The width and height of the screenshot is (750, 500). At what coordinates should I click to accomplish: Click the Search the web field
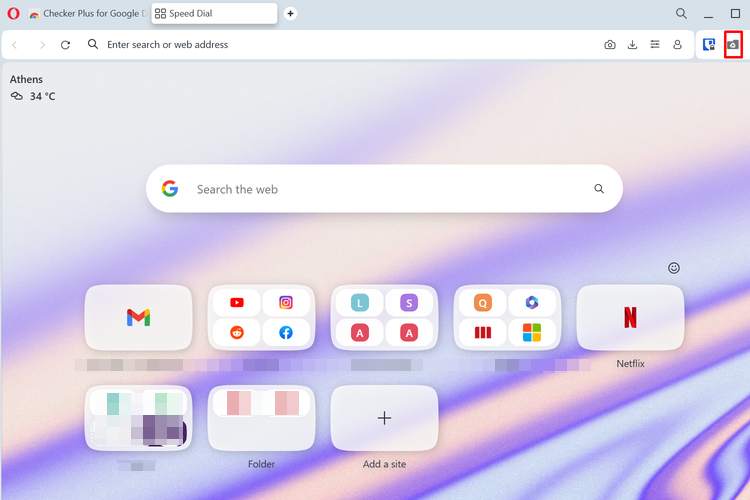click(384, 189)
